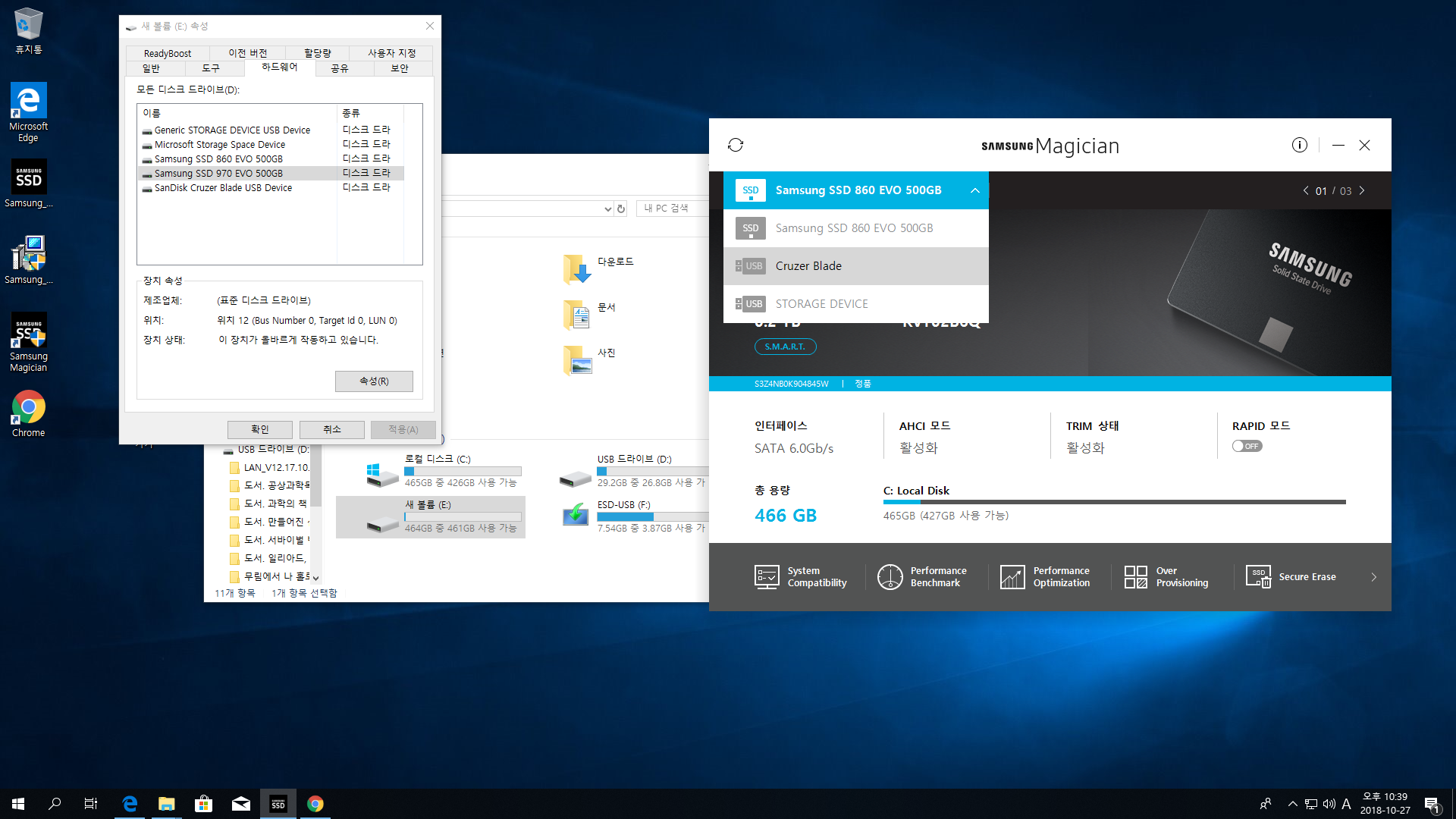The image size is (1456, 819).
Task: Open the 문서 folder in Explorer
Action: click(x=590, y=314)
